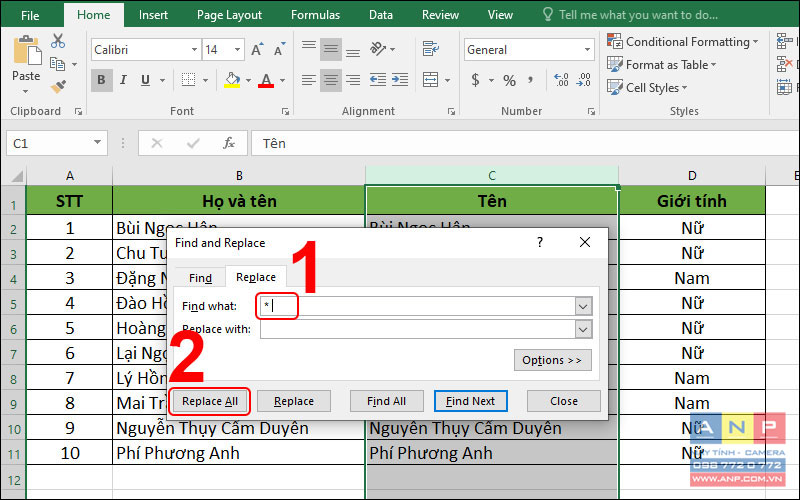This screenshot has width=800, height=500.
Task: Click the Find Next button
Action: pyautogui.click(x=470, y=401)
